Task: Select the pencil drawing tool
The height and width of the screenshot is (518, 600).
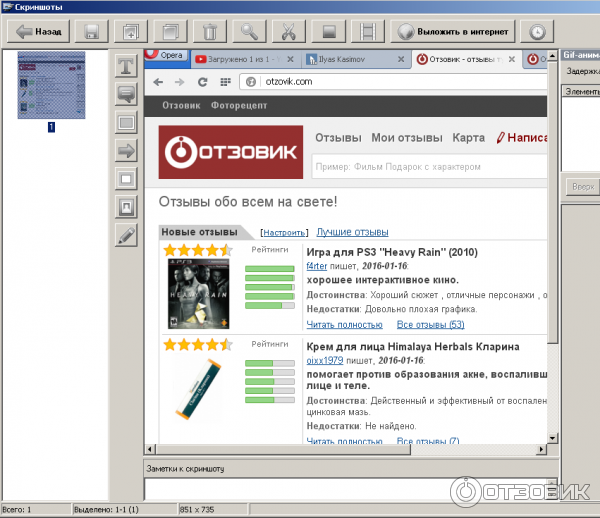Action: pos(126,235)
